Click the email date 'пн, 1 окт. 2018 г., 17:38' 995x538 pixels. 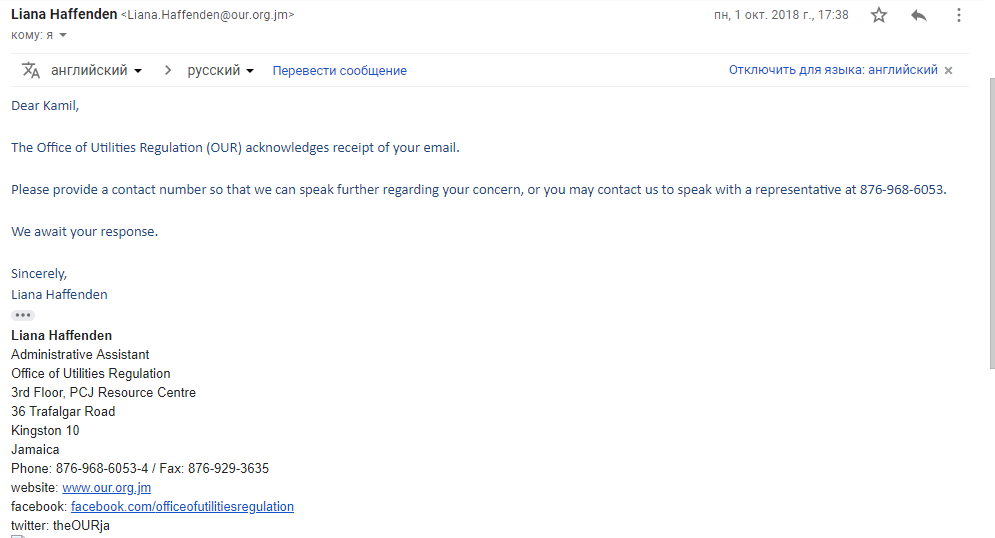pos(781,15)
